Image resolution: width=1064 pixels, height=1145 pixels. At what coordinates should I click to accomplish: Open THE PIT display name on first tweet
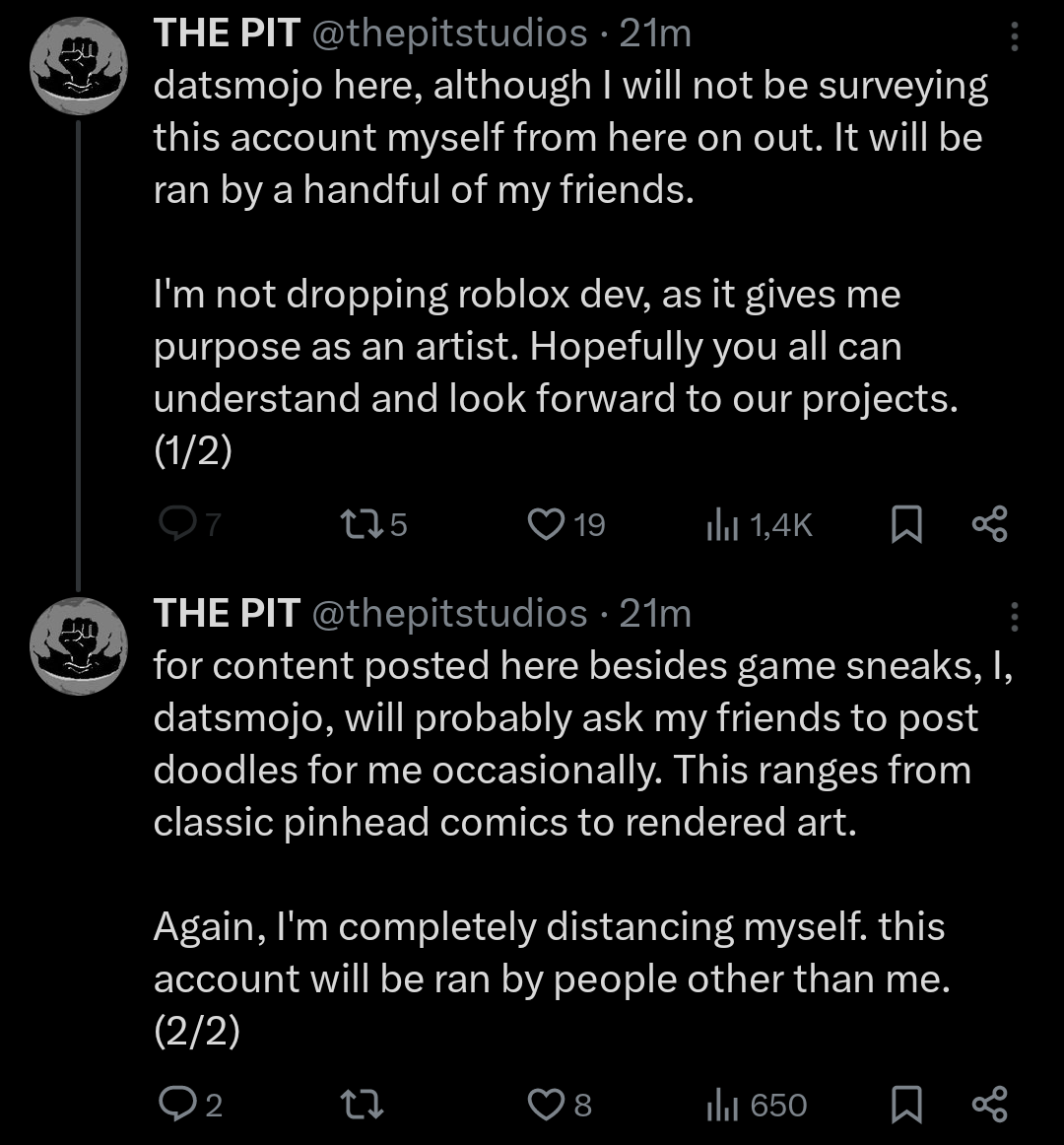(227, 34)
